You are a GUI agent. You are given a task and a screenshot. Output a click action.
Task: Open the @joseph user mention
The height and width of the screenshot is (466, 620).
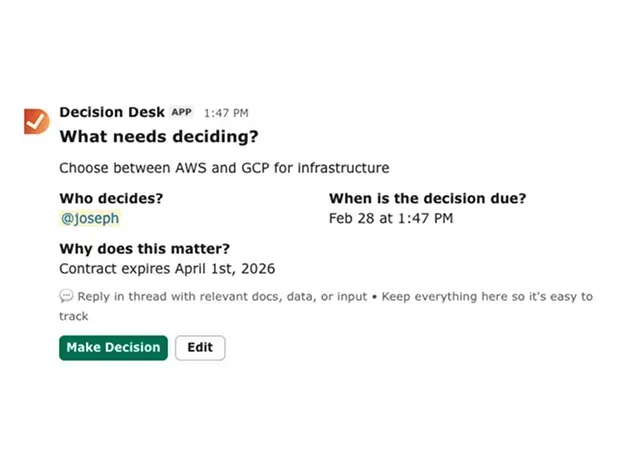coord(88,218)
